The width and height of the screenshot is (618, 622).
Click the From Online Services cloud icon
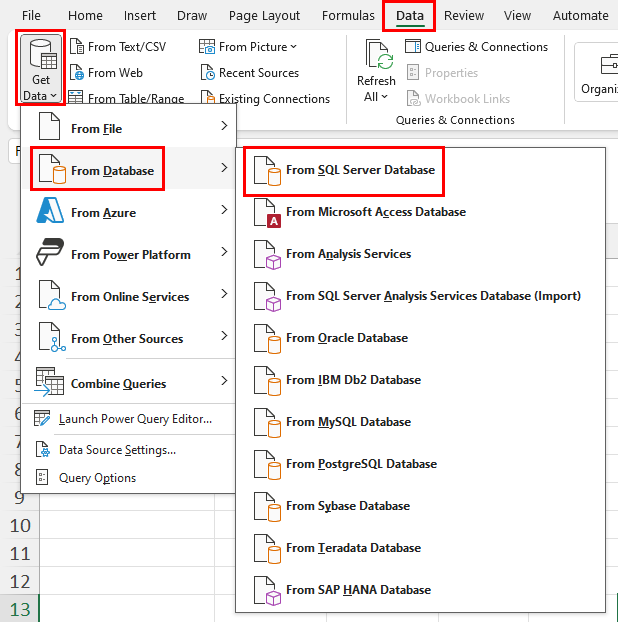click(52, 295)
